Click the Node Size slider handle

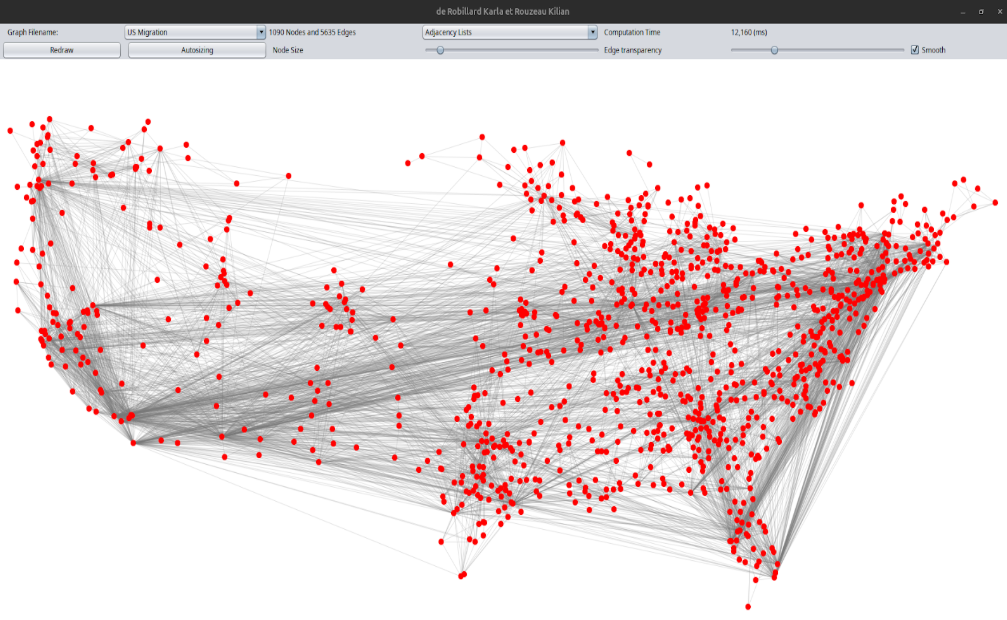click(x=441, y=50)
